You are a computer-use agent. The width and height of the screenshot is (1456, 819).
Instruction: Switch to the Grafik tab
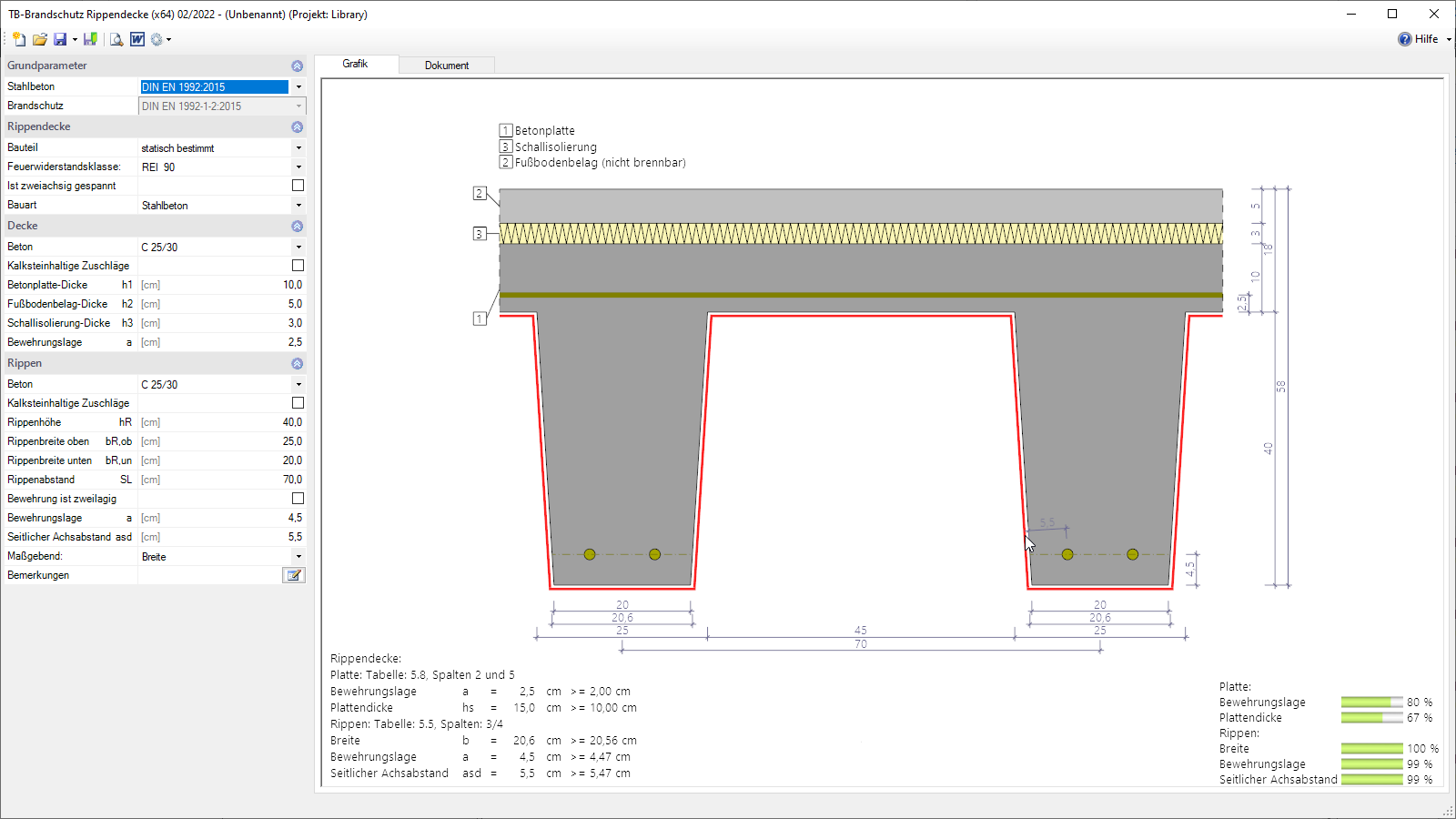click(x=355, y=64)
